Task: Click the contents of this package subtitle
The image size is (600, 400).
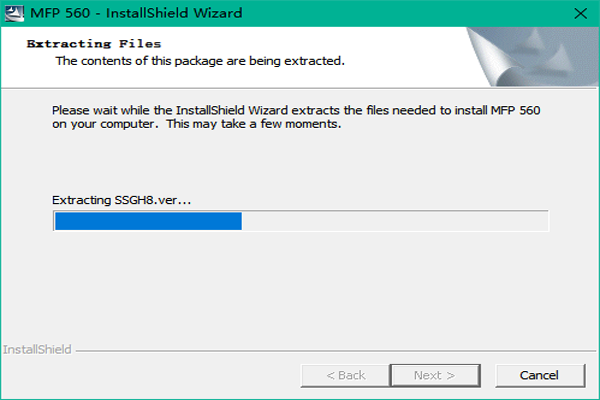Action: (200, 61)
